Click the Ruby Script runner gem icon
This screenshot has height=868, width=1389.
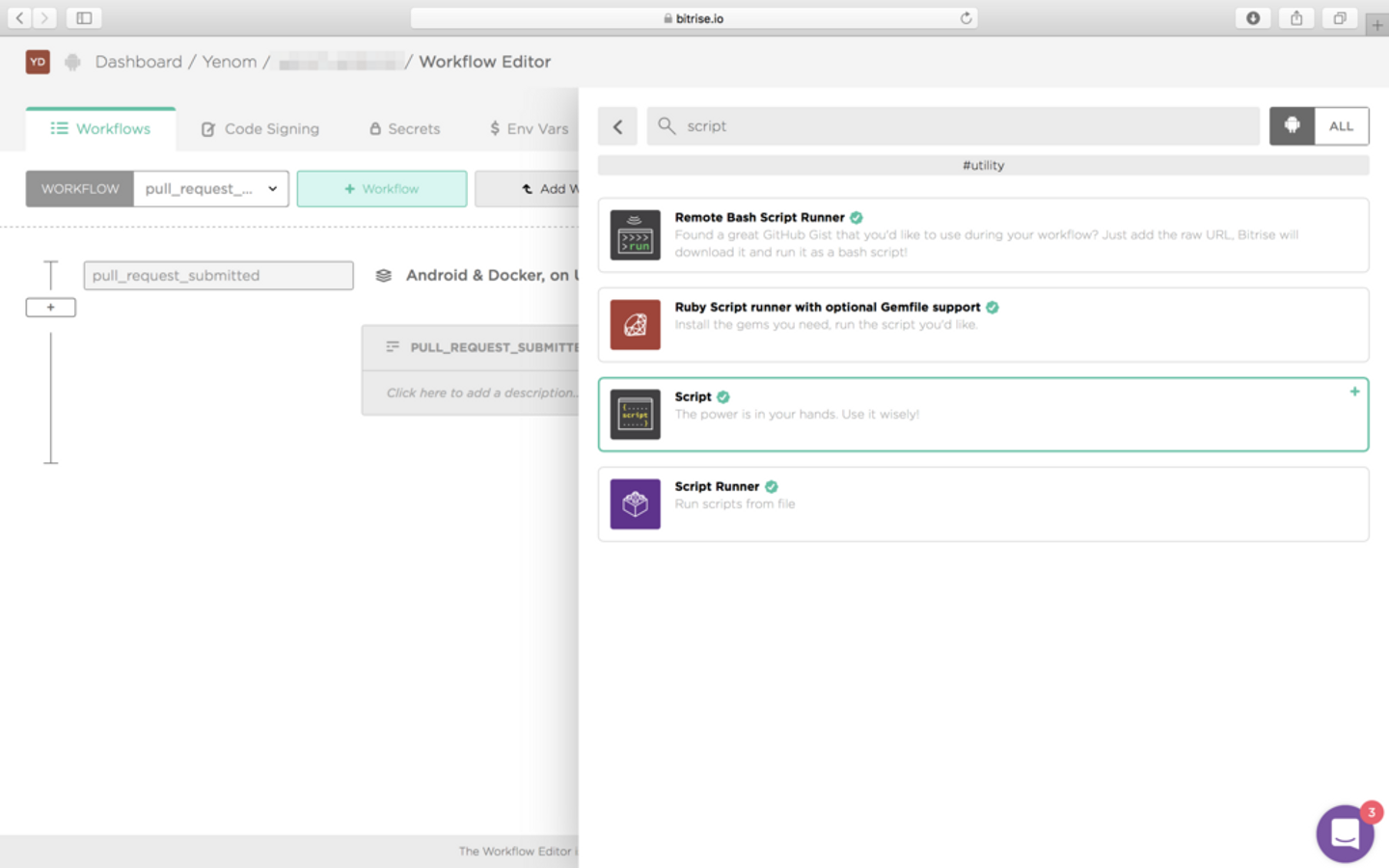[635, 325]
